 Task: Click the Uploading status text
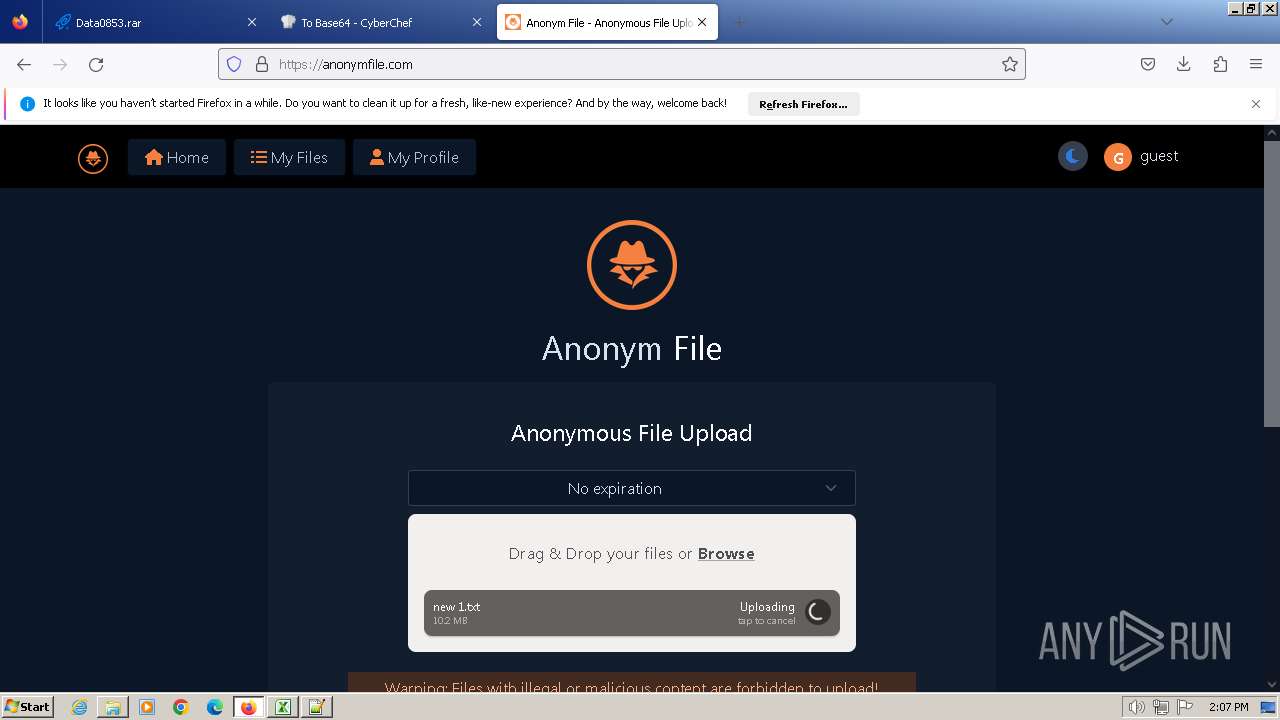pos(767,607)
